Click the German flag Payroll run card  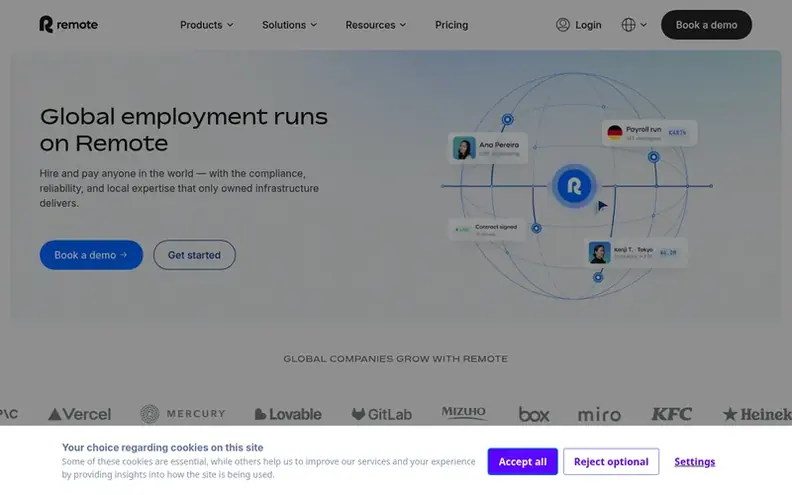(x=650, y=133)
